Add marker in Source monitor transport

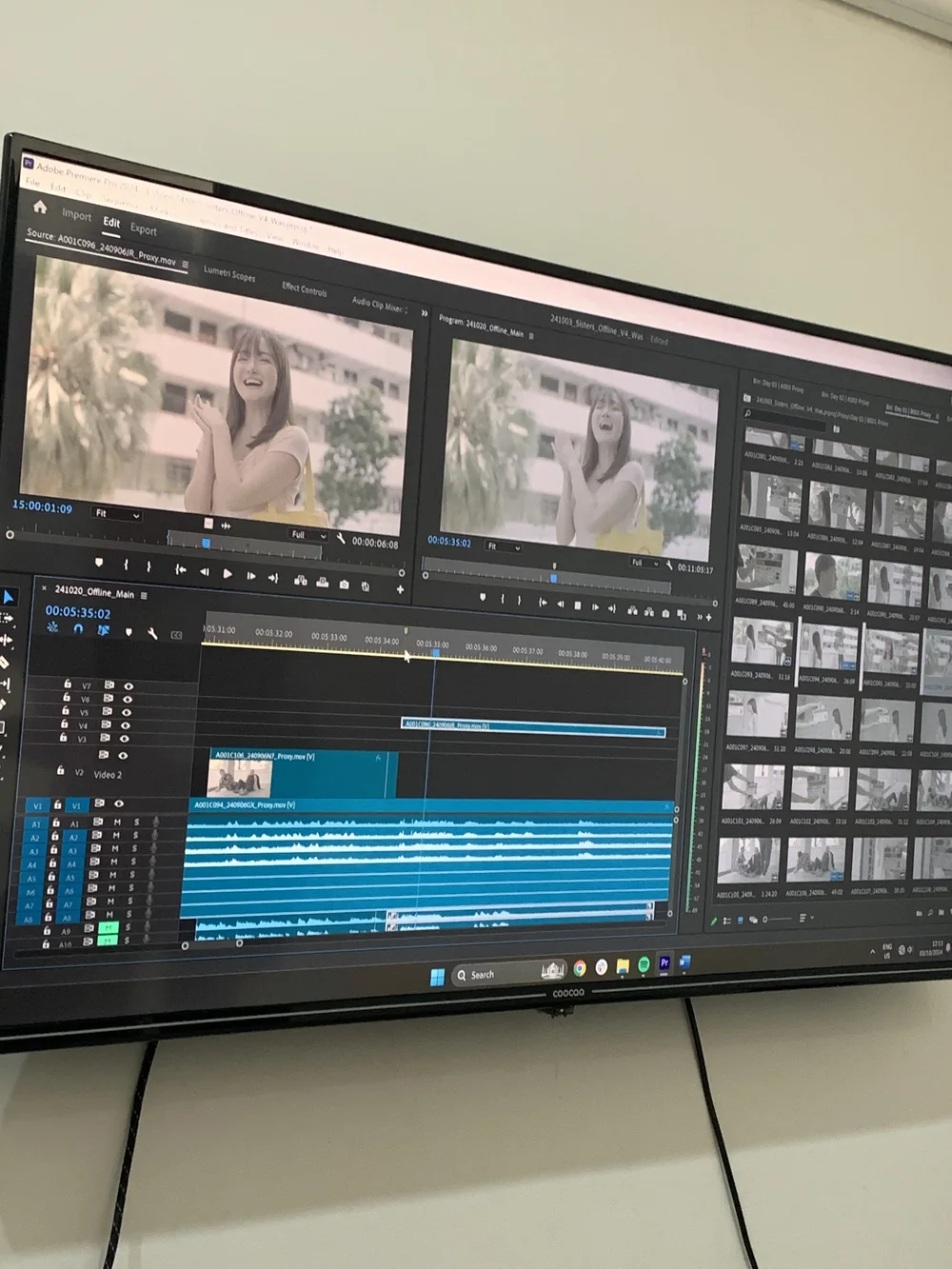(x=99, y=563)
